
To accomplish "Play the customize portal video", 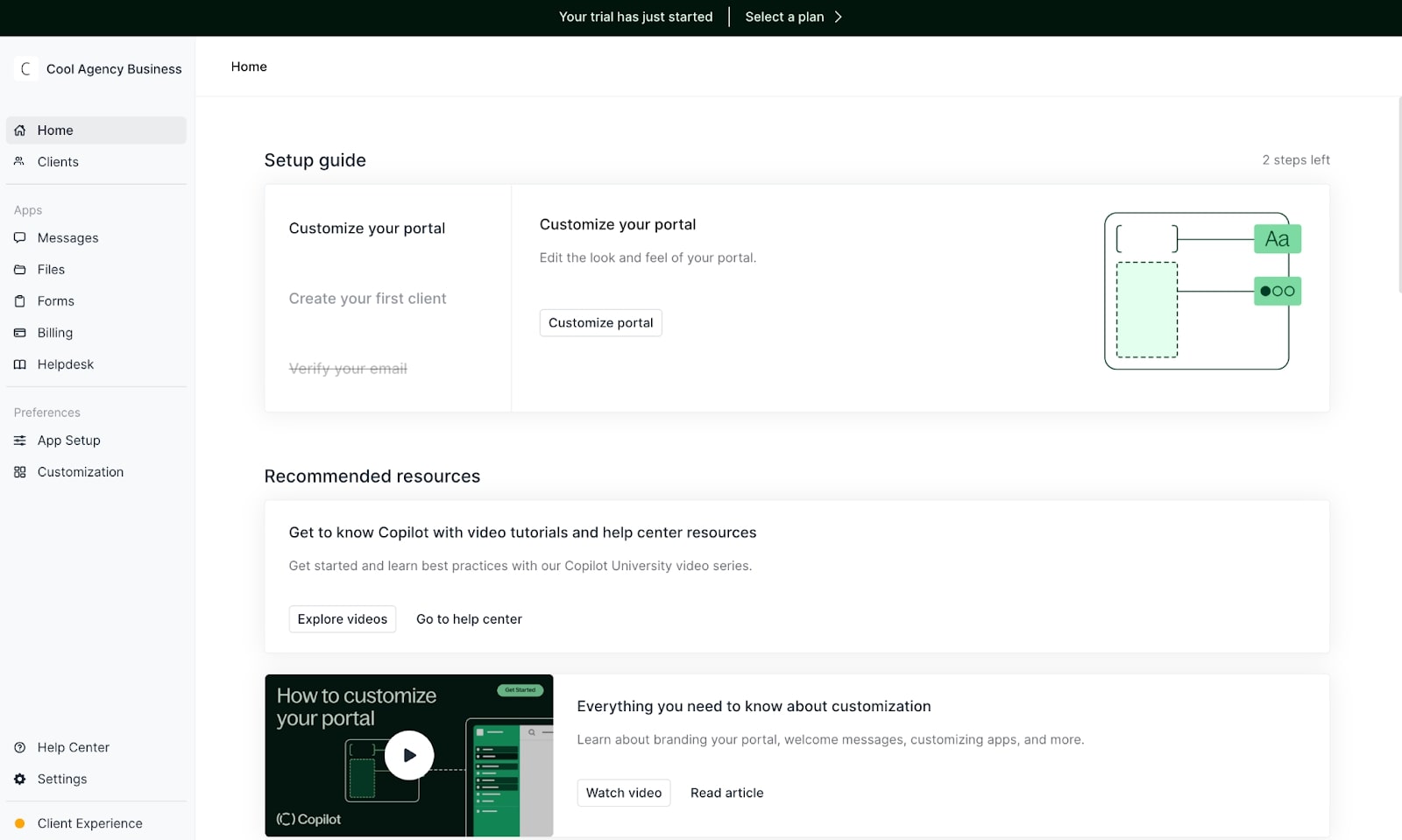I will click(x=408, y=755).
